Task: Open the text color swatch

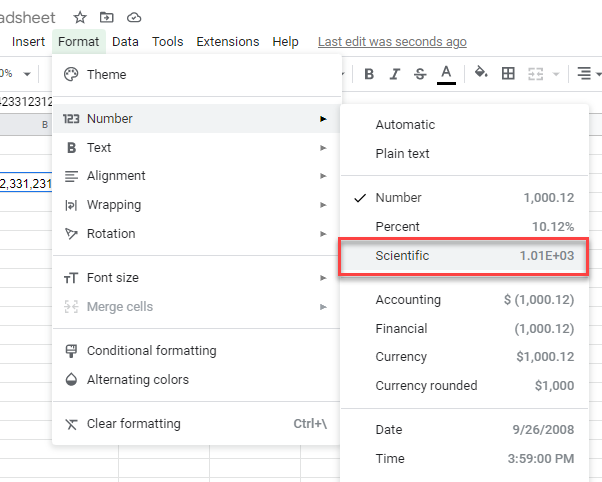Action: coord(446,73)
